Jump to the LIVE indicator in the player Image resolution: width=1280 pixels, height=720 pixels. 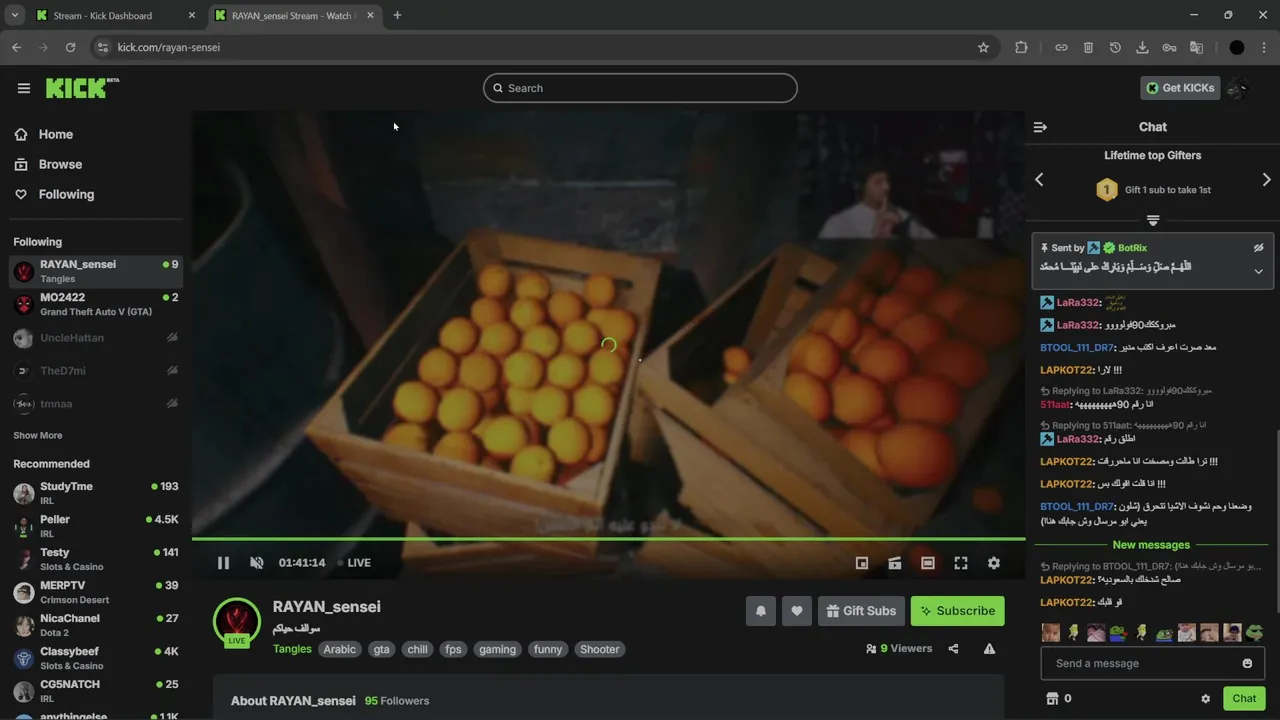tap(354, 563)
